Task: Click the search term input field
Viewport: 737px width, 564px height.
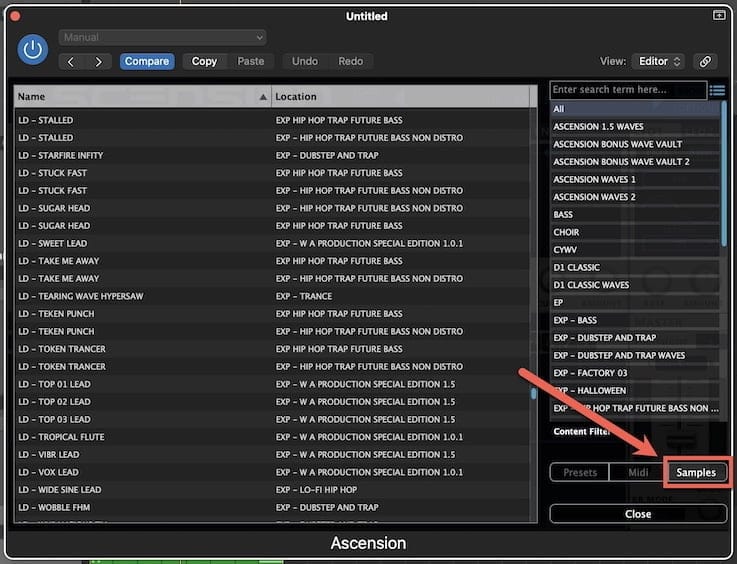Action: (628, 90)
